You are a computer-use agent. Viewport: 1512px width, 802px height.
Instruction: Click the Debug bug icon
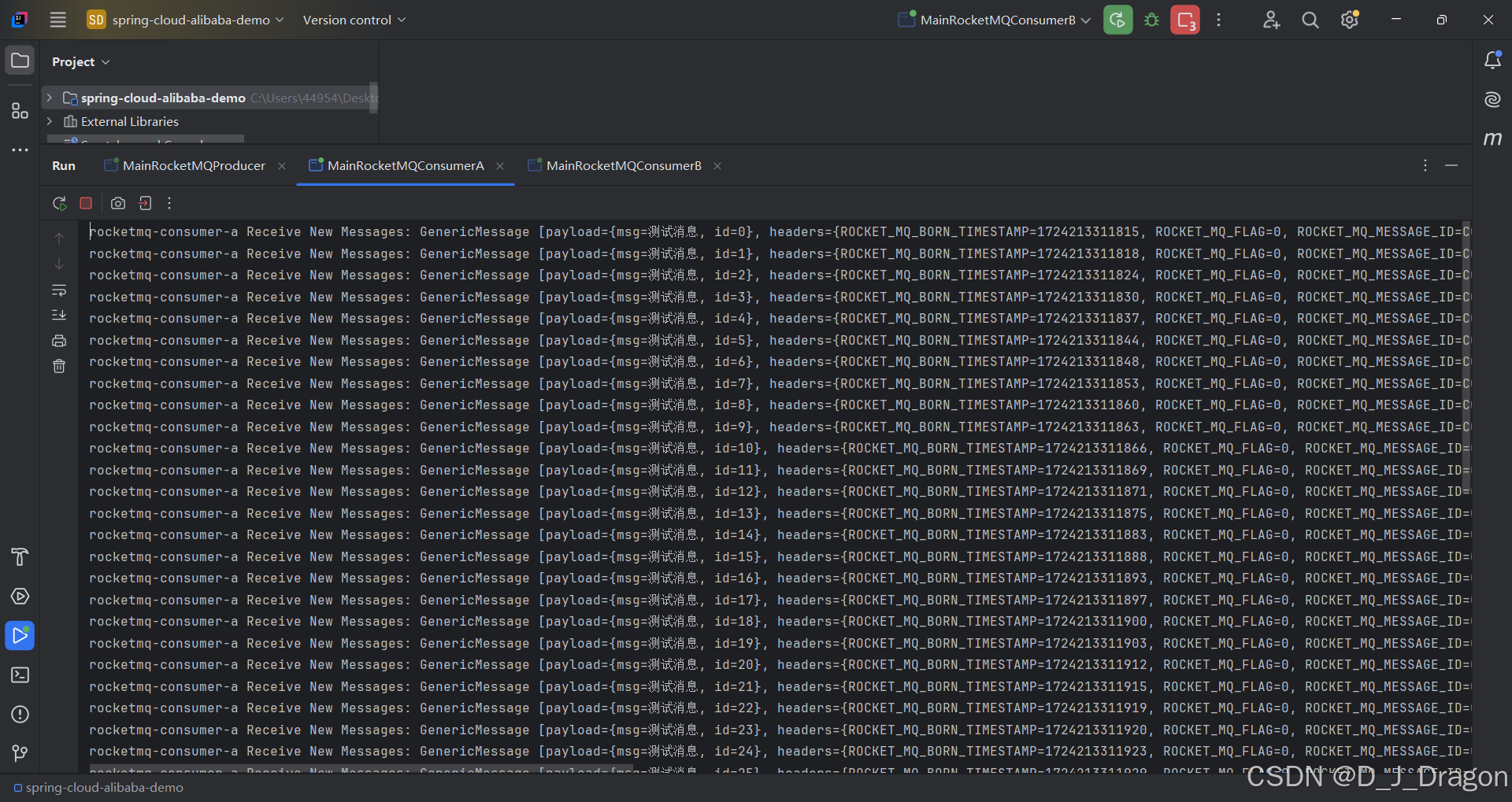(x=1151, y=20)
